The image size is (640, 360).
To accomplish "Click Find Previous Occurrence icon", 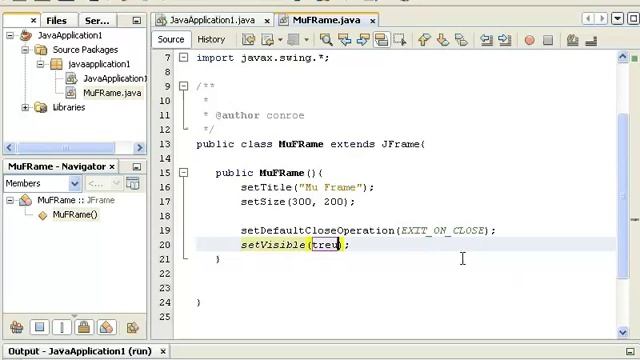I will (344, 40).
